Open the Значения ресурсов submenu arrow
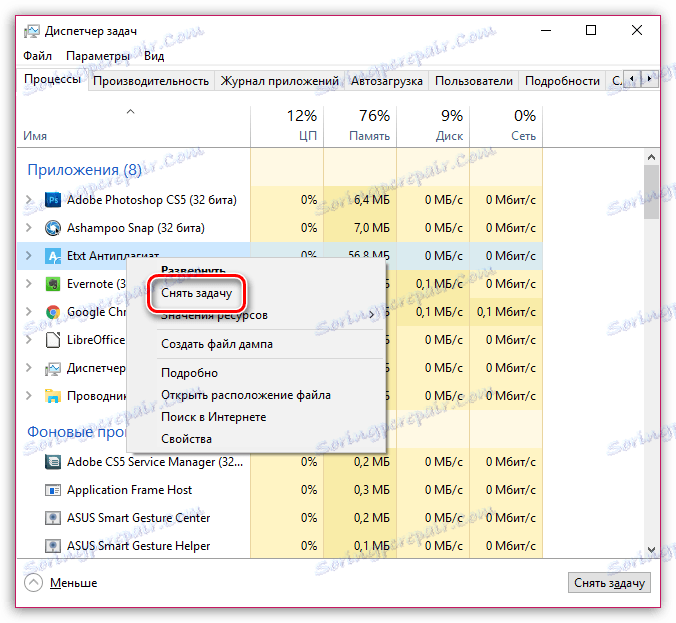 coord(372,315)
